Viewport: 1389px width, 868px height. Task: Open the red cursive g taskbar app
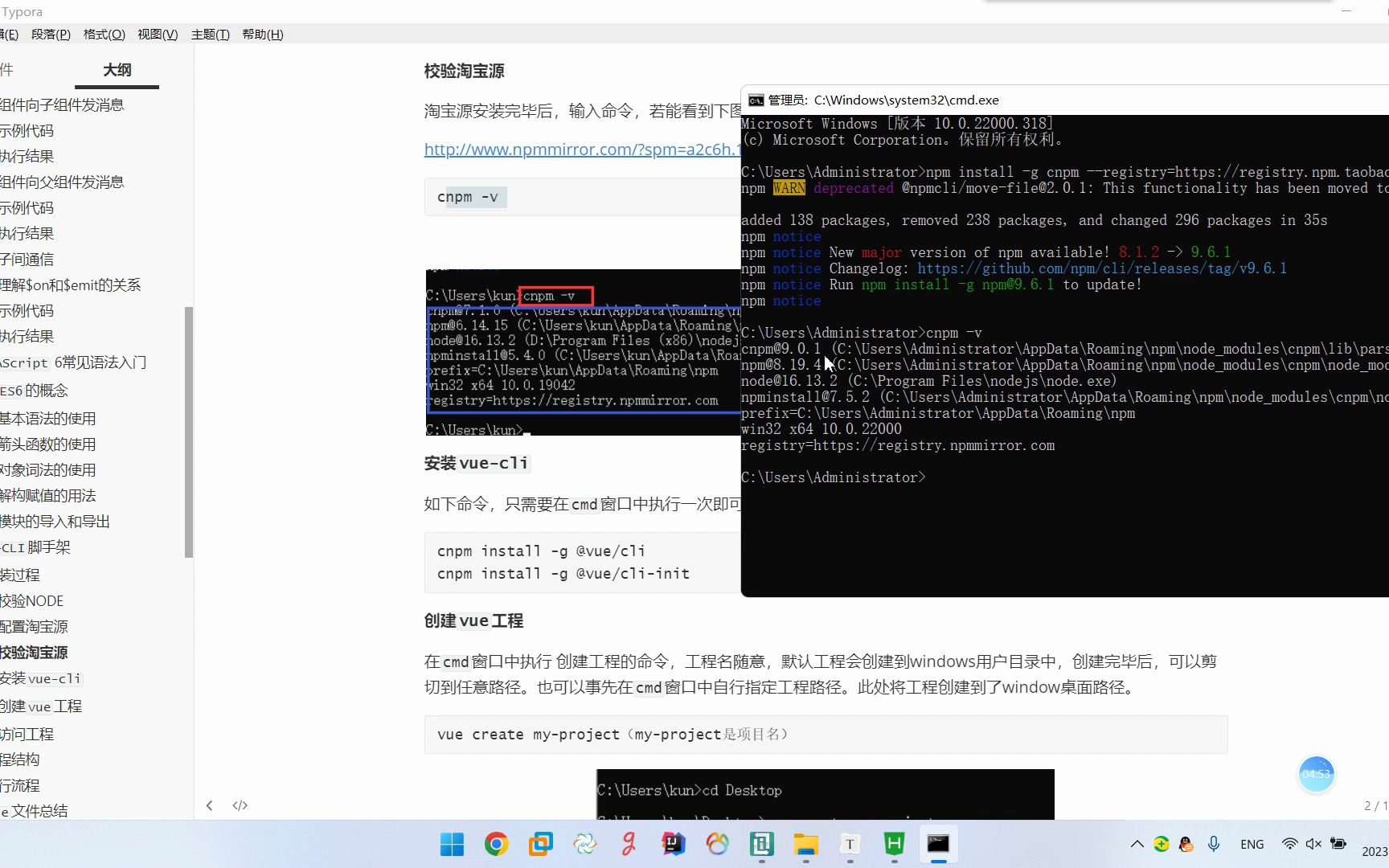629,844
